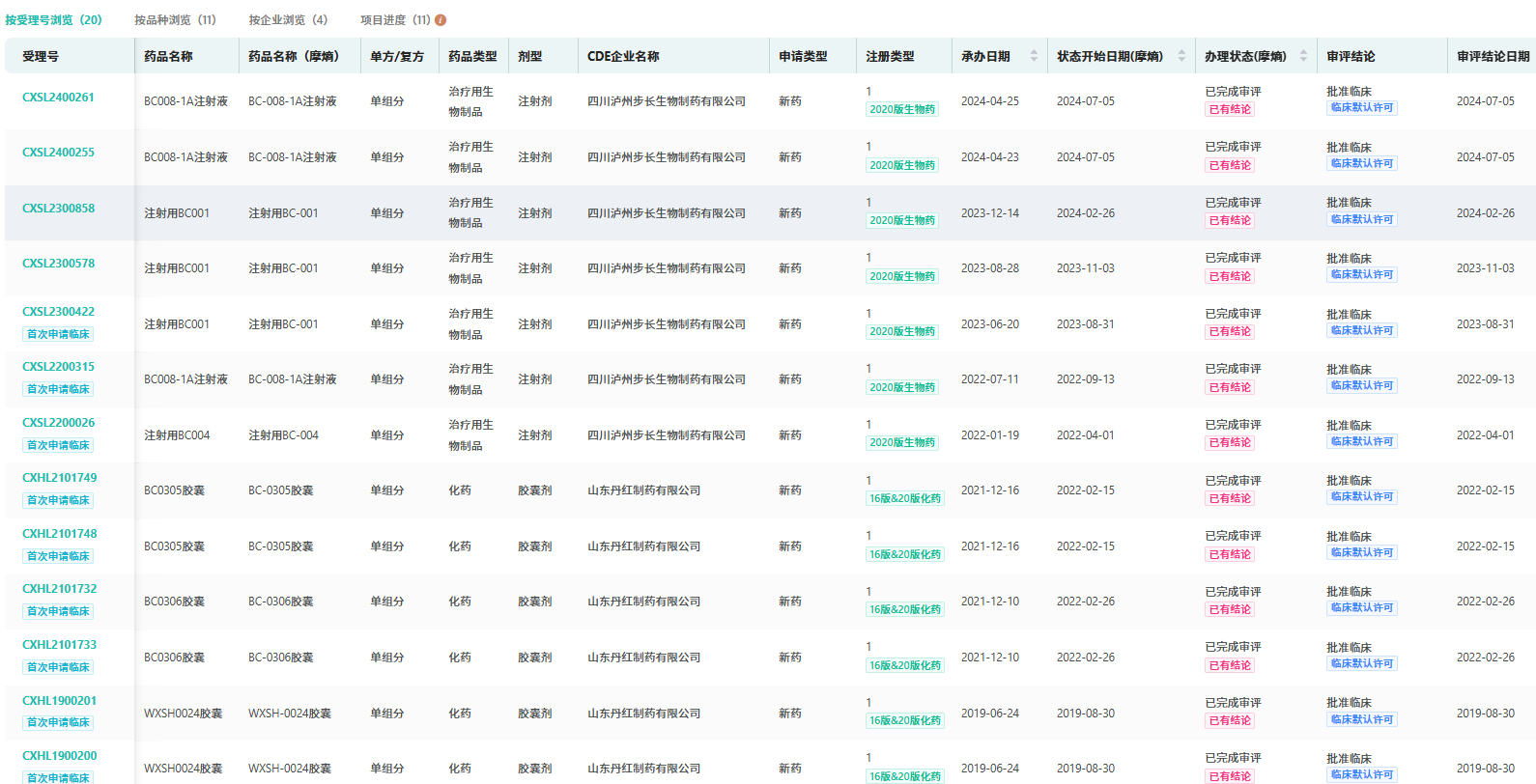
Task: Open acceptance number CXHL2101749
Action: [x=60, y=478]
